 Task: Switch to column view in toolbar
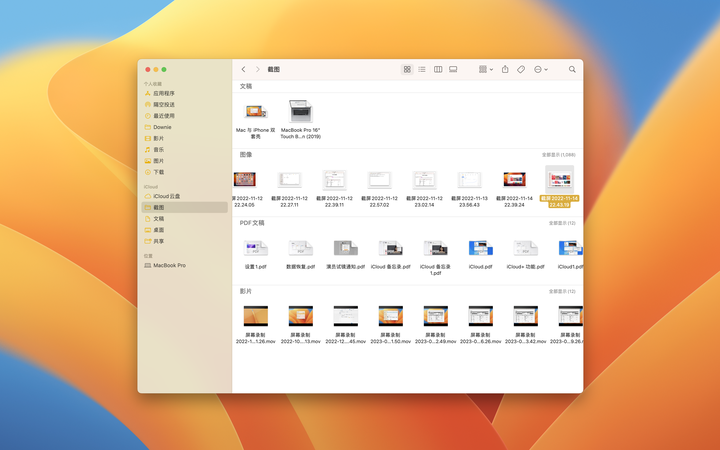[x=438, y=69]
